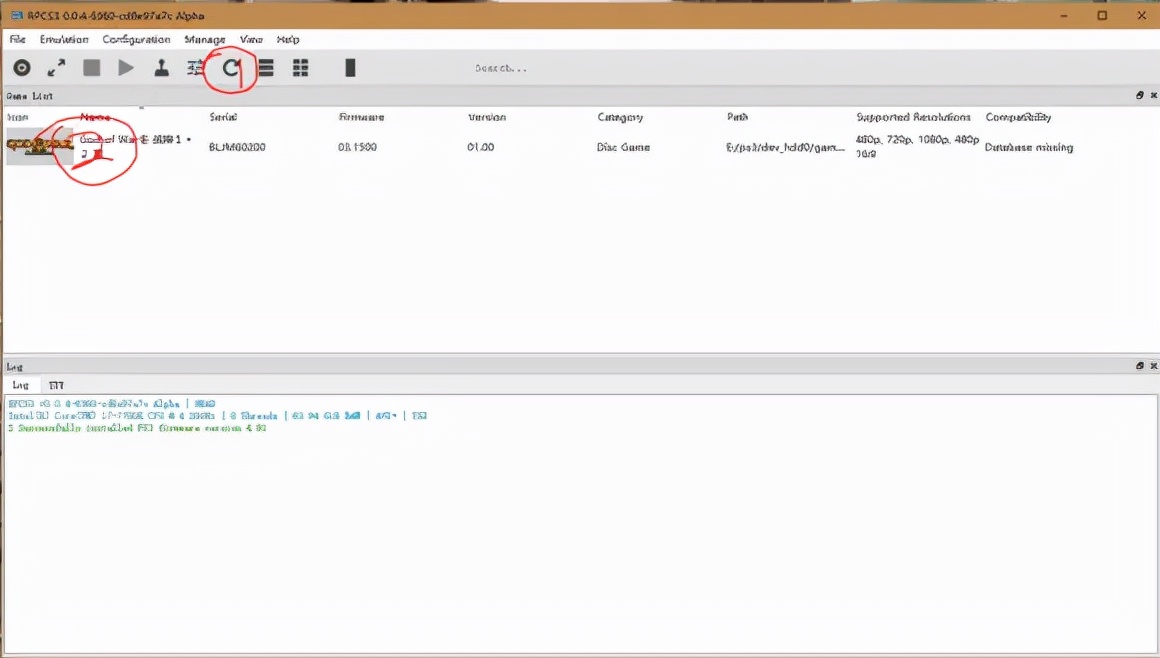Open the Controllers (joystick) settings icon
1160x658 pixels.
click(161, 68)
